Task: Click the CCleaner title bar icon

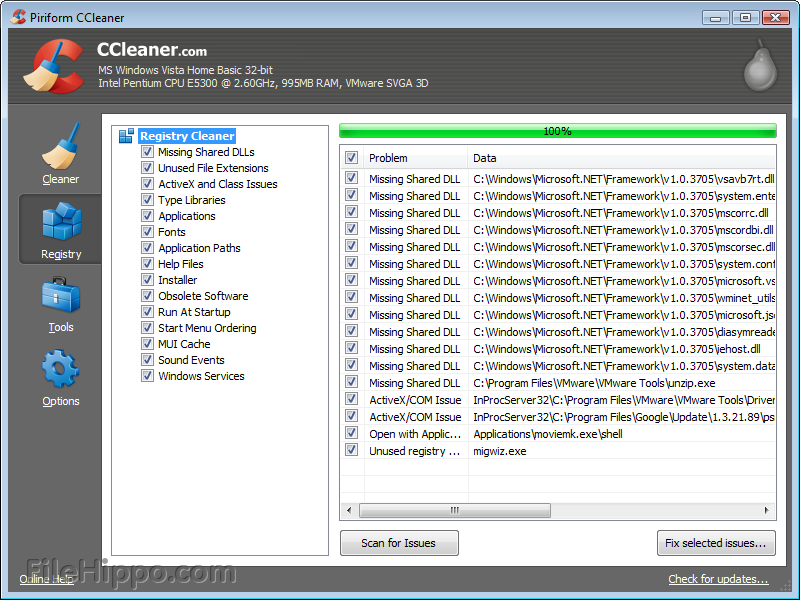Action: point(18,17)
